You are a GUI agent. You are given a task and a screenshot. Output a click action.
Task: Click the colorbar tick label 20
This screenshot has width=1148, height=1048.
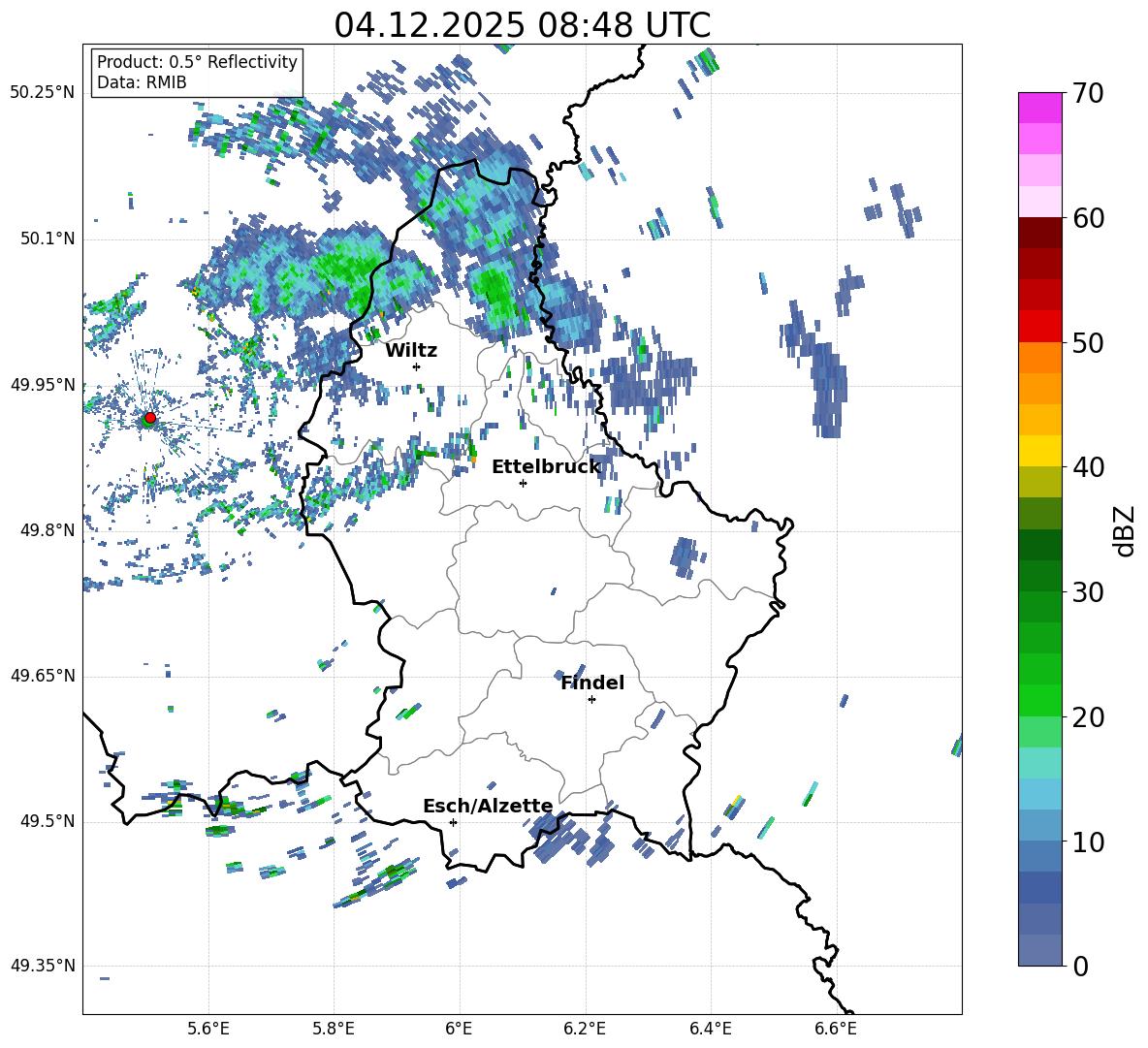tap(1088, 717)
